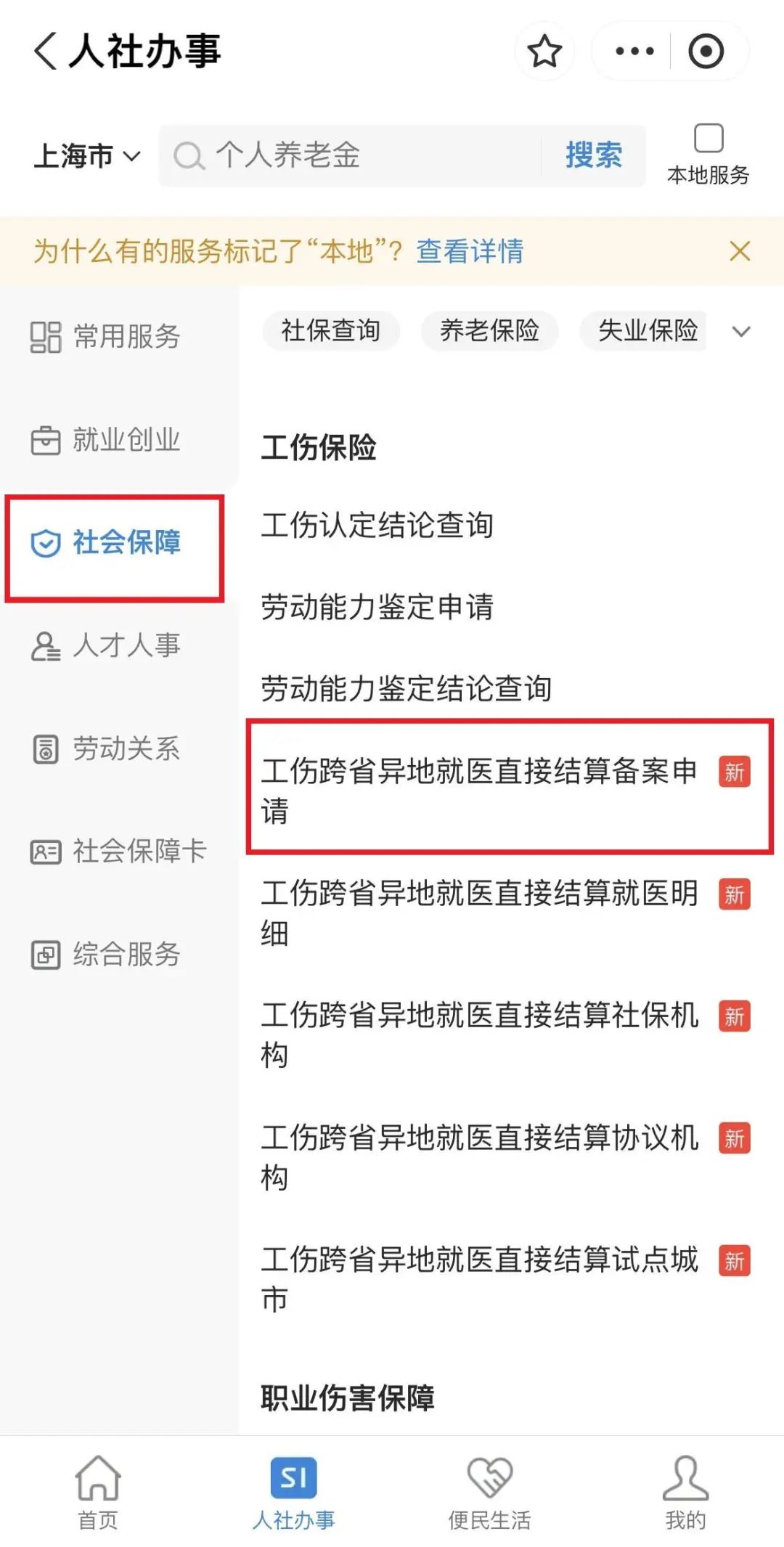The width and height of the screenshot is (784, 1547).
Task: Open the three-dot more menu
Action: [x=634, y=52]
